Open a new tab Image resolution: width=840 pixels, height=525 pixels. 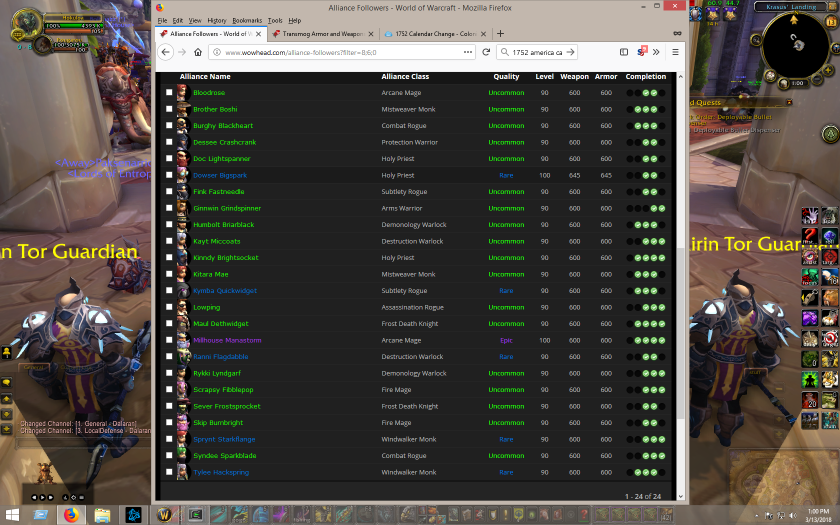[500, 33]
